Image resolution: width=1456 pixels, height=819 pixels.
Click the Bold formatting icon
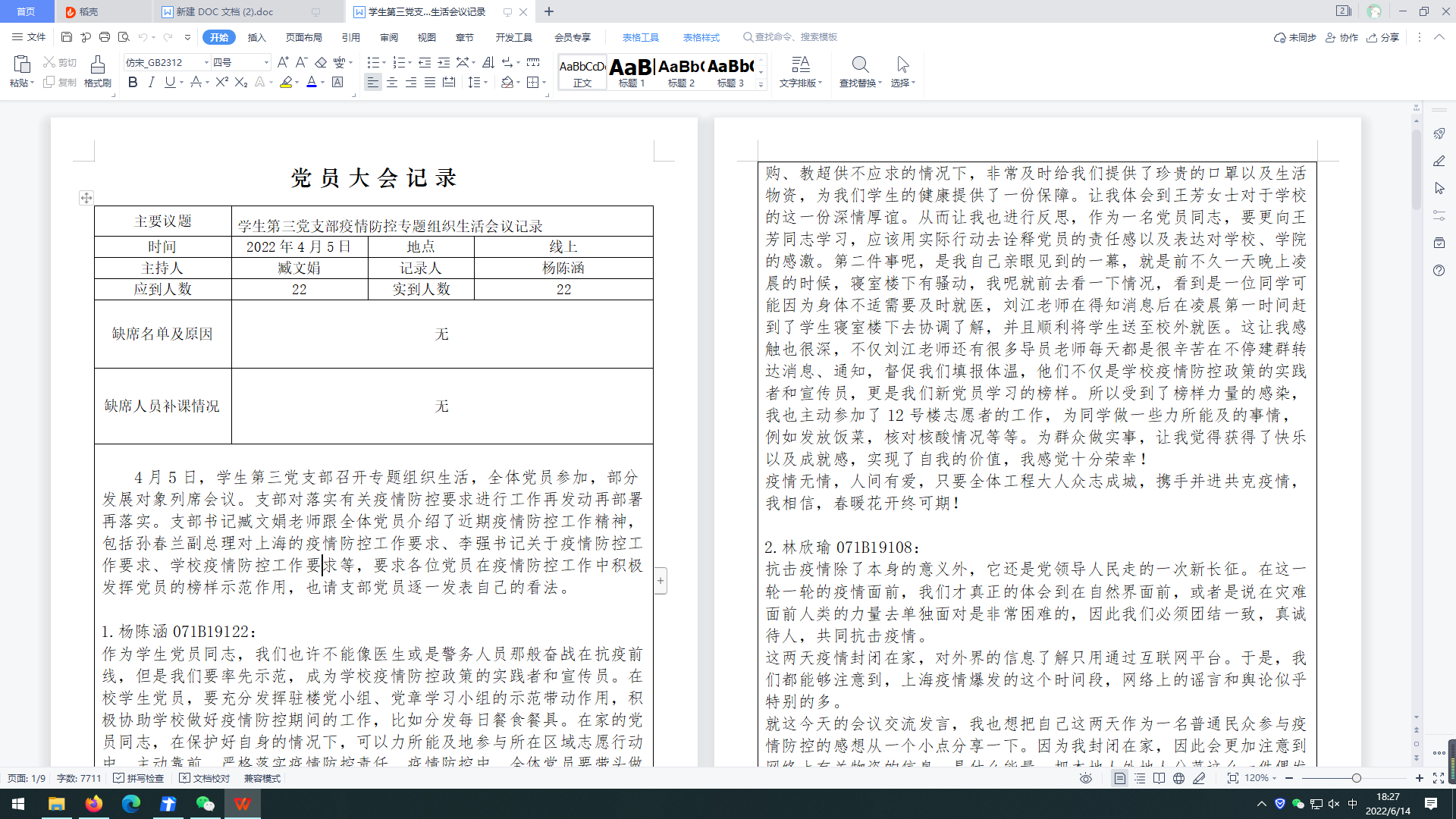133,82
